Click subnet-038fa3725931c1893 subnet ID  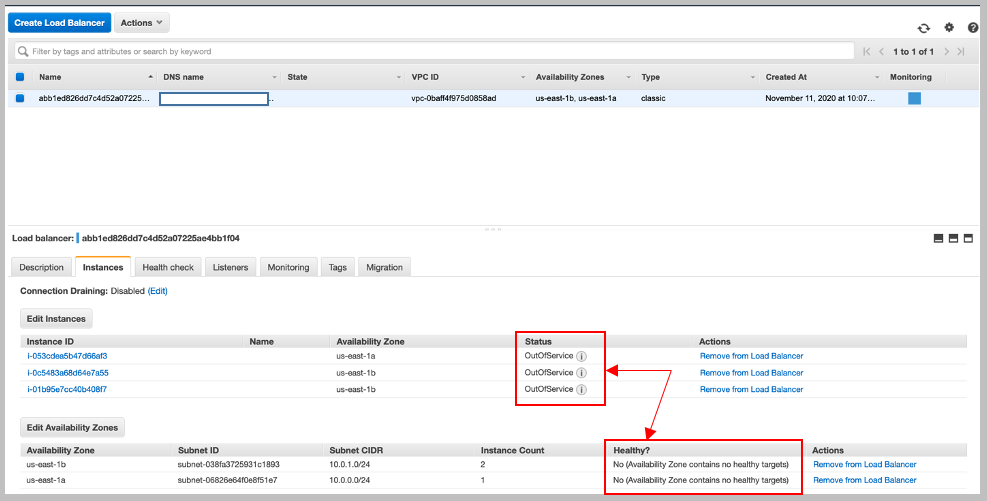pos(228,464)
